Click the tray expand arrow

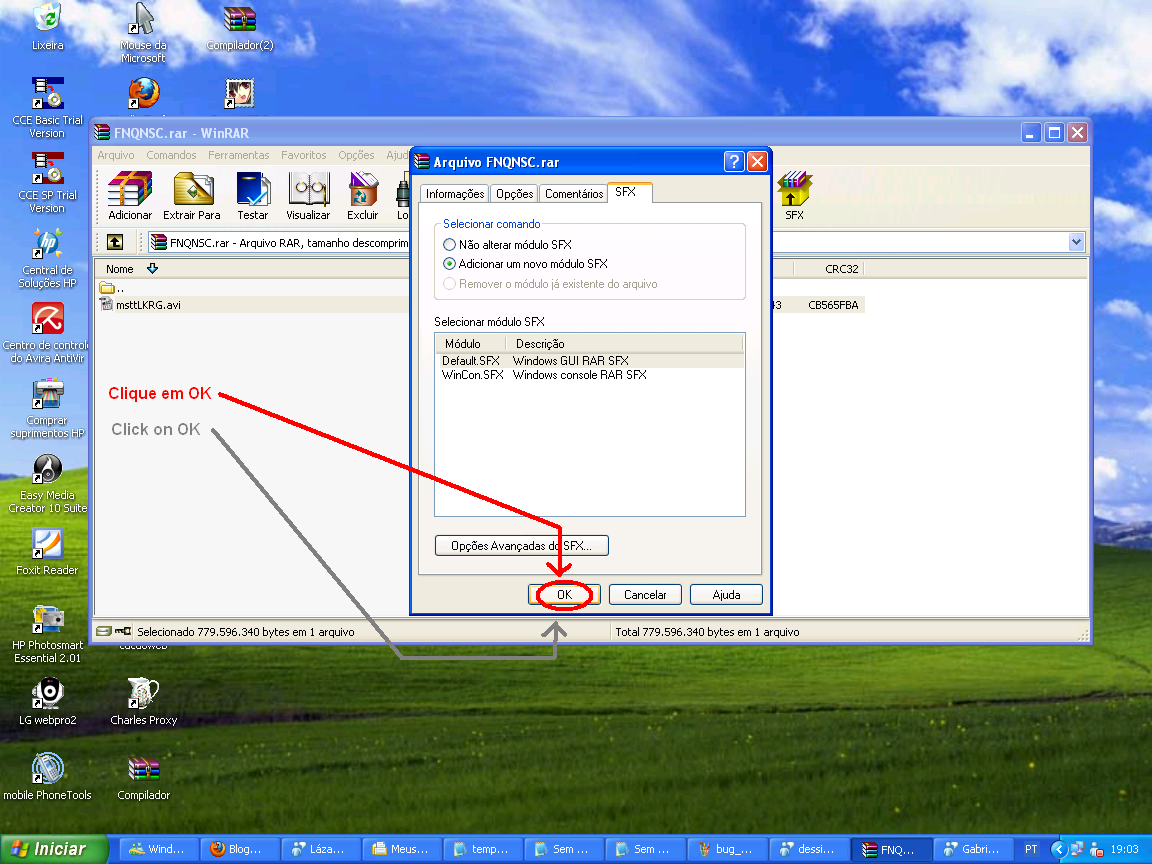coord(1059,849)
